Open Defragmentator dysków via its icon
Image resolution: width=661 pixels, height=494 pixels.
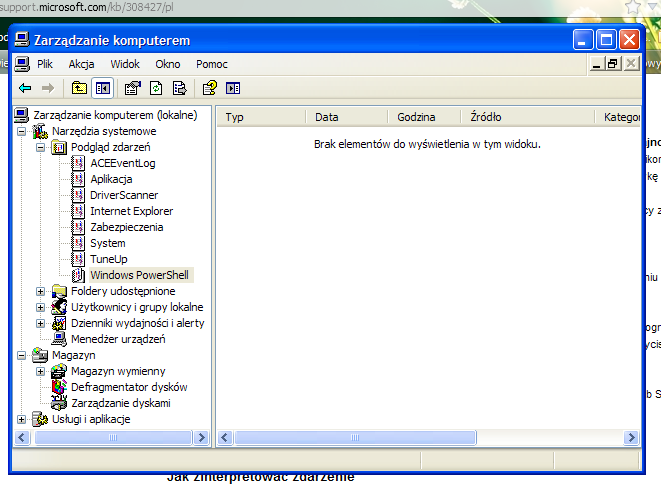coord(59,387)
